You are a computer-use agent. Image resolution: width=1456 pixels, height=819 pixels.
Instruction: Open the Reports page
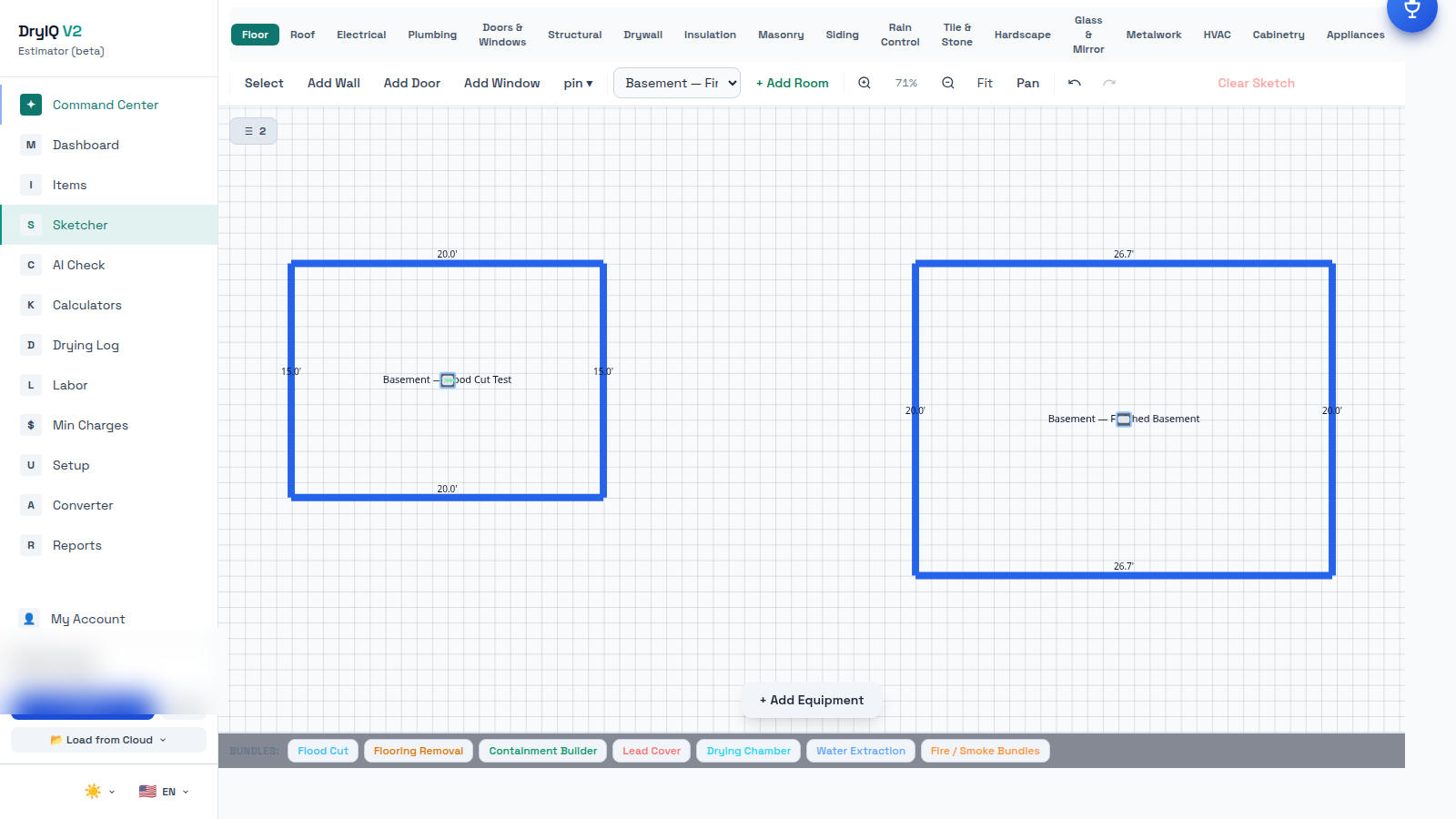[x=109, y=545]
